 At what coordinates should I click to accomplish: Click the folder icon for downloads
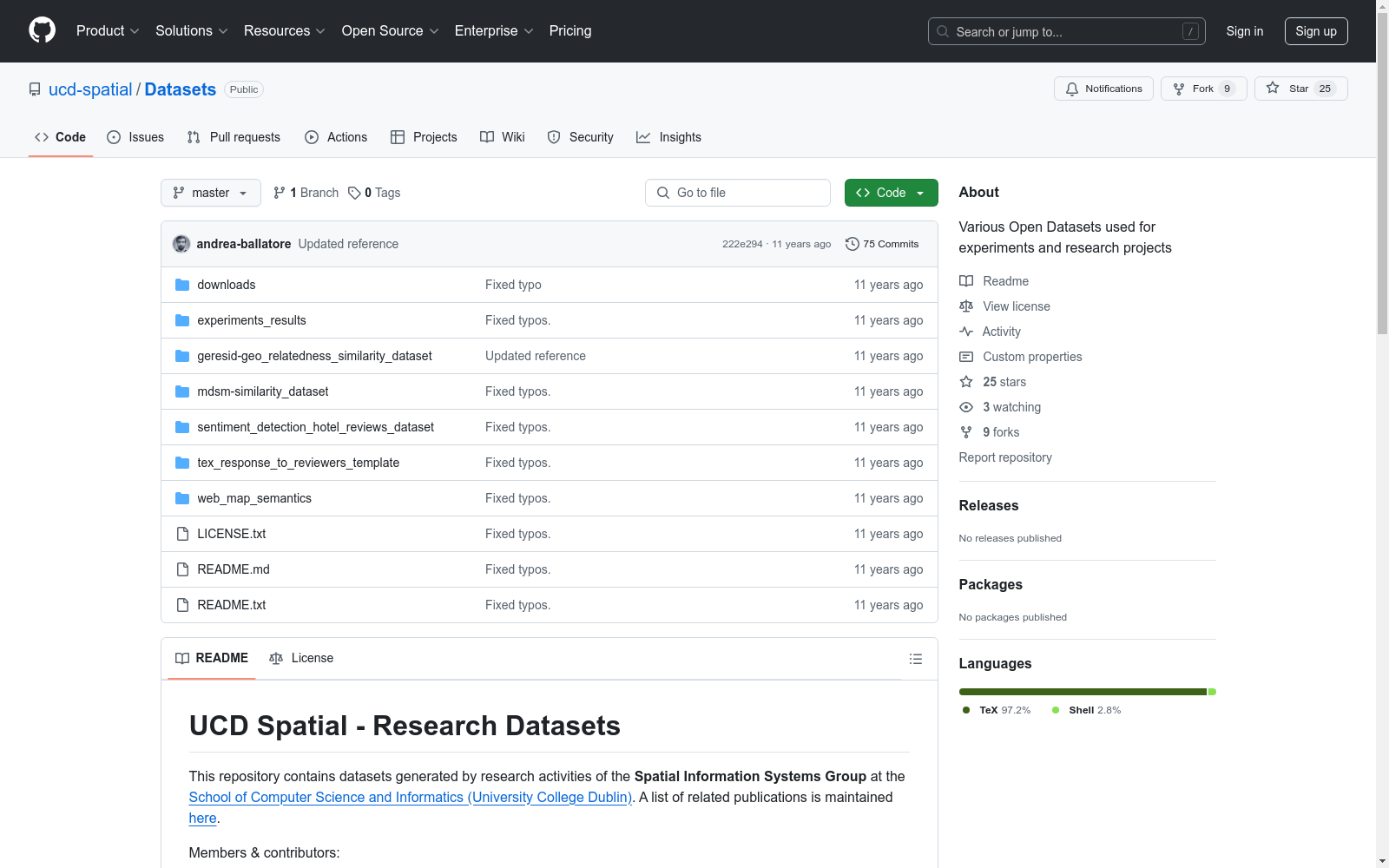tap(182, 285)
